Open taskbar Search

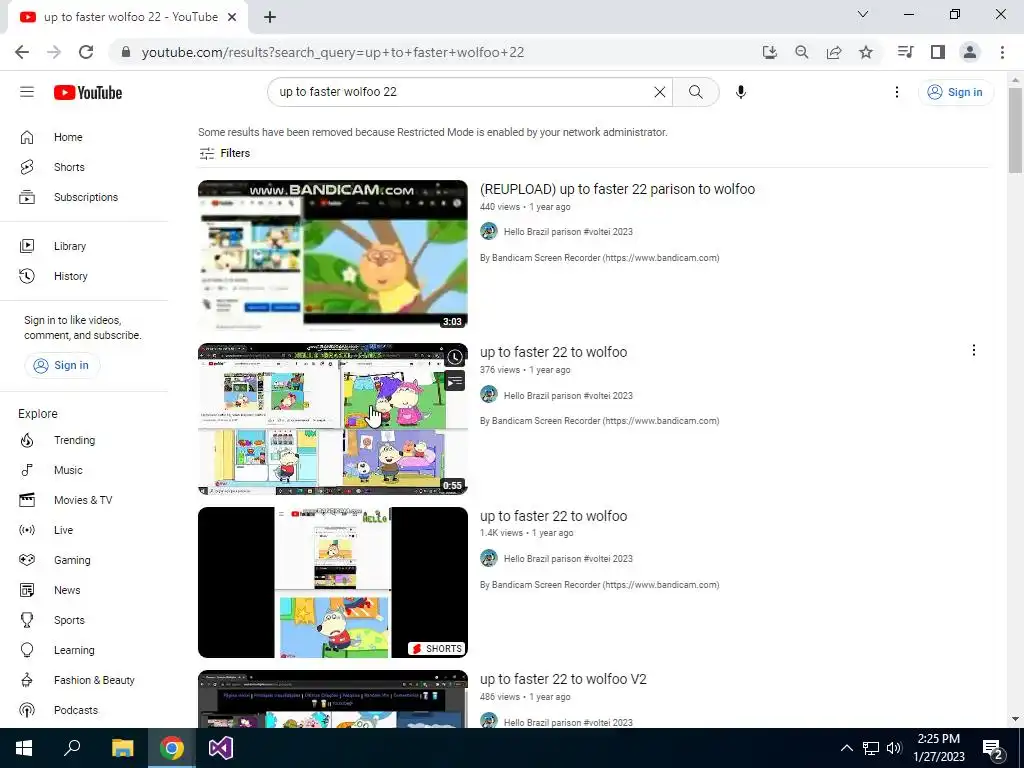[72, 748]
